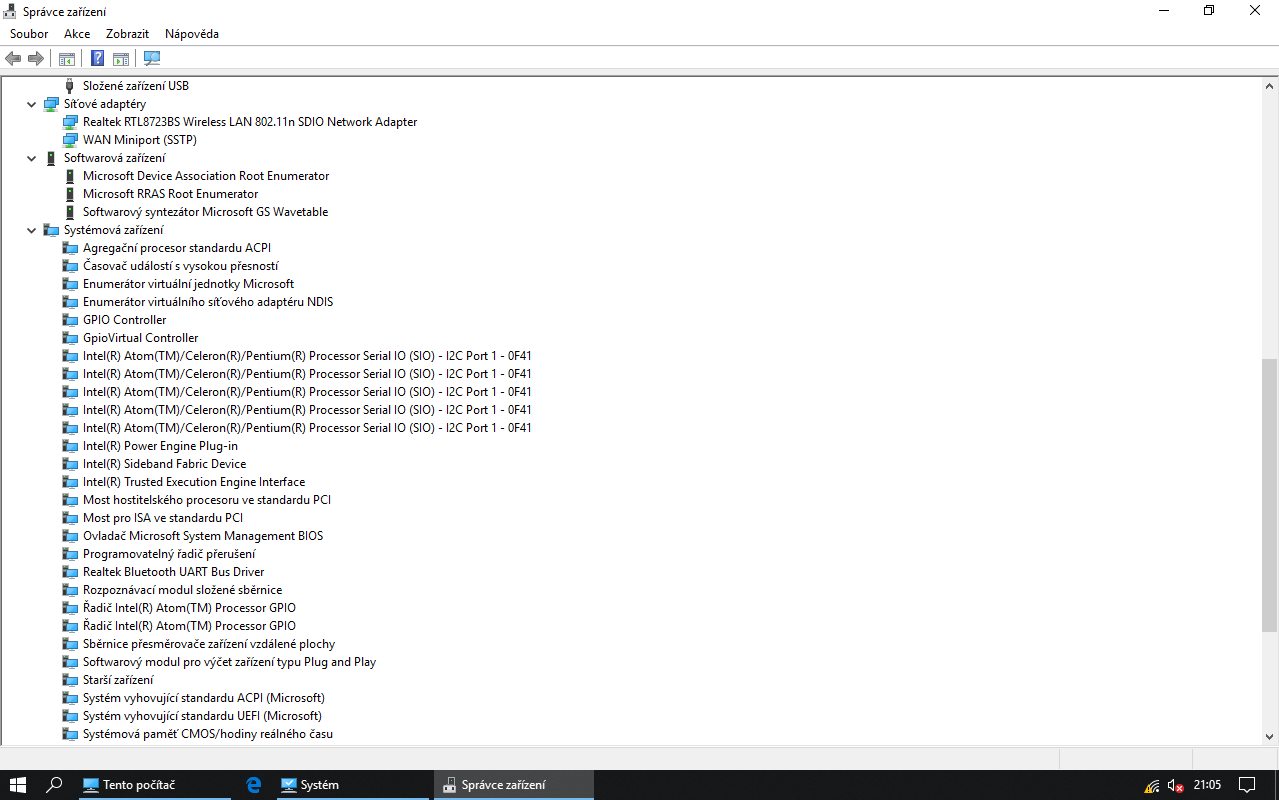Open the notification Action Center icon
The image size is (1279, 800).
point(1247,785)
